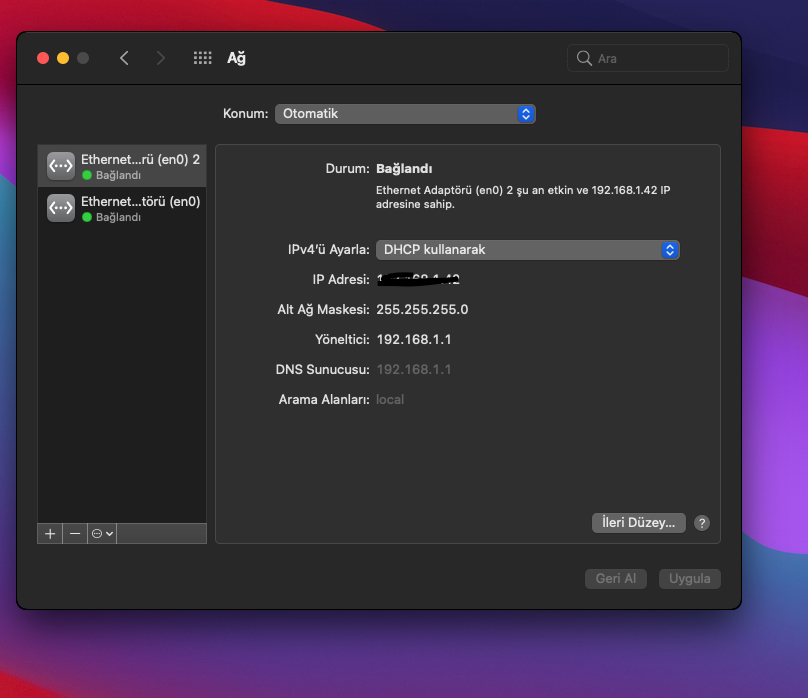Click the back navigation arrow
The image size is (808, 698).
tap(124, 58)
